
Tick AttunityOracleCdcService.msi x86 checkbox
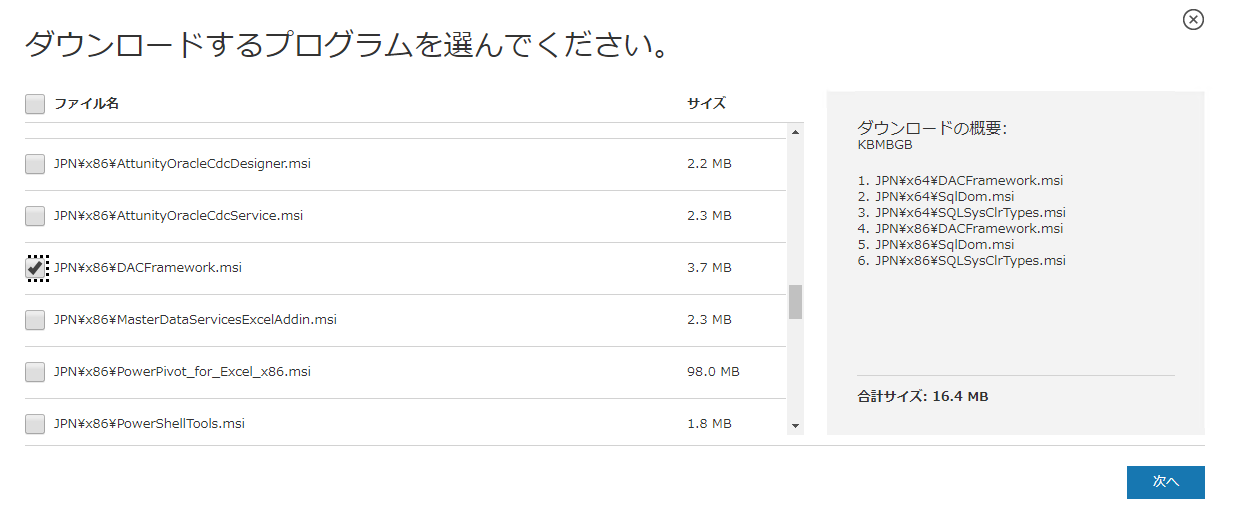[35, 216]
